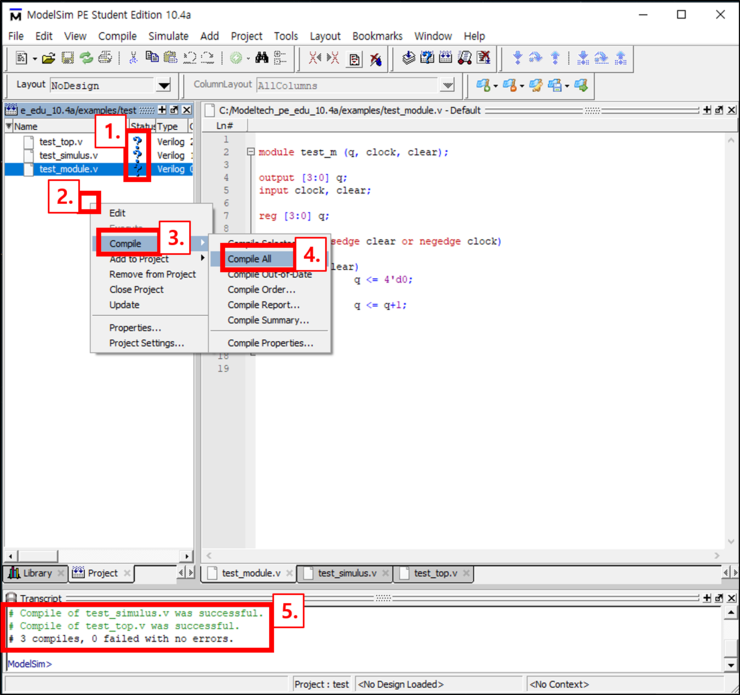Click the first red X-arrow toolbar icon
The image size is (740, 695).
coord(315,58)
